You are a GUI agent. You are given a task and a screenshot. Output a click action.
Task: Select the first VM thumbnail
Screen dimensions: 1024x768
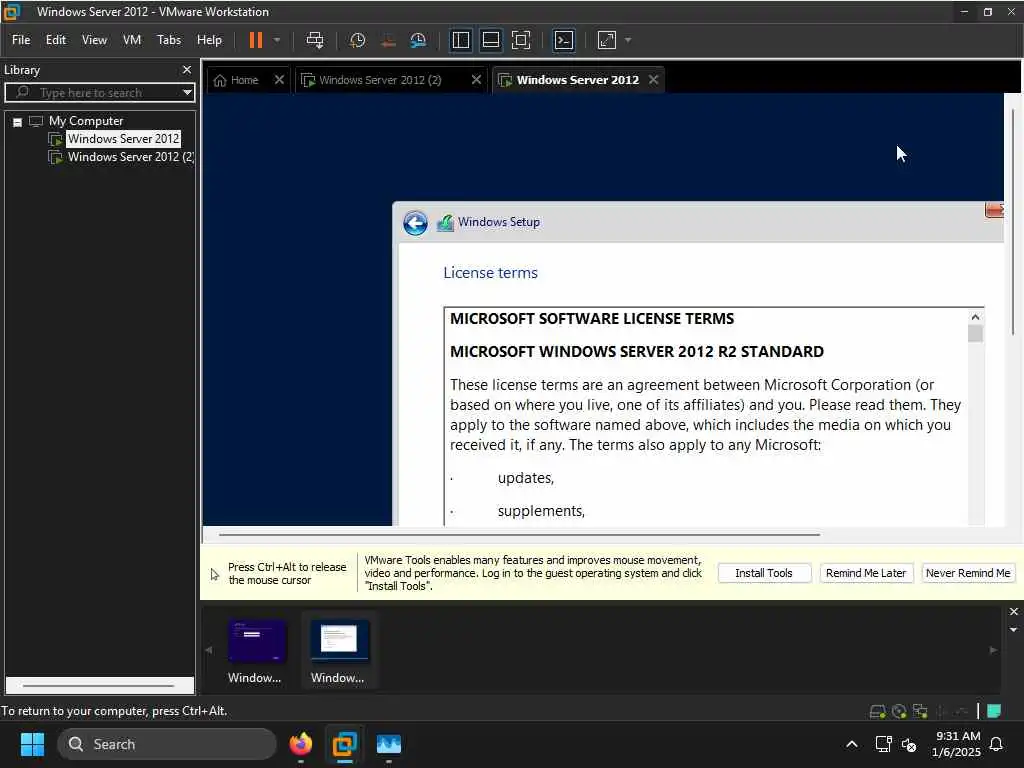pyautogui.click(x=256, y=650)
